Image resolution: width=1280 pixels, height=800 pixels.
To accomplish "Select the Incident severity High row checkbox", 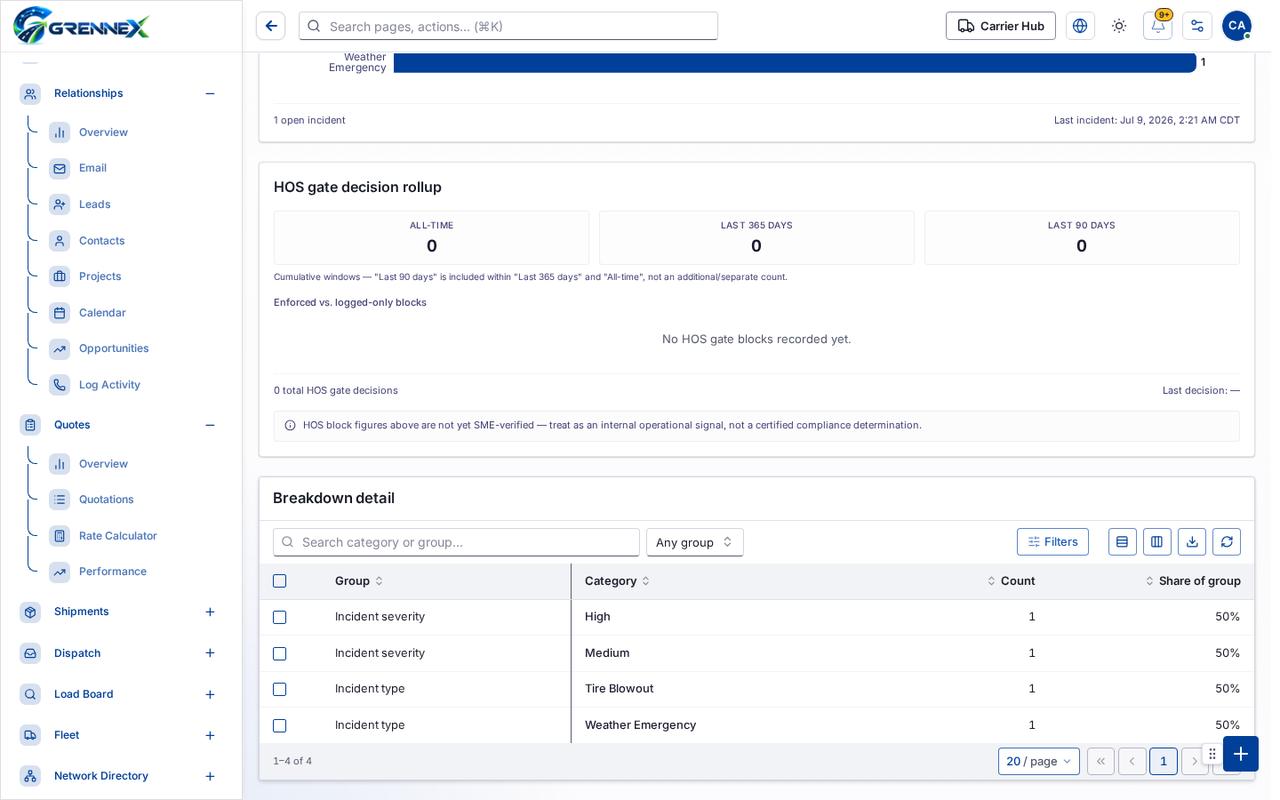I will pyautogui.click(x=280, y=617).
